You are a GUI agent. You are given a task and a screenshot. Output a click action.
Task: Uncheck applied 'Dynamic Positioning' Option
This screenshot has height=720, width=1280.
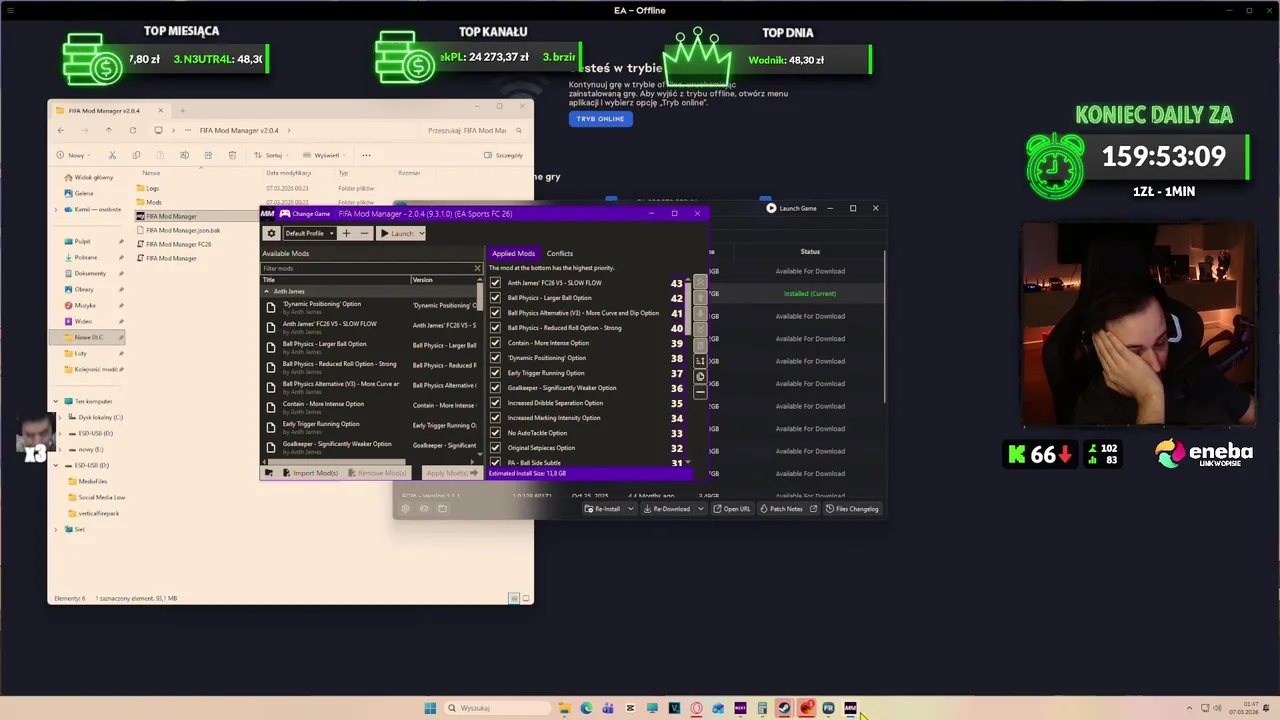[495, 358]
